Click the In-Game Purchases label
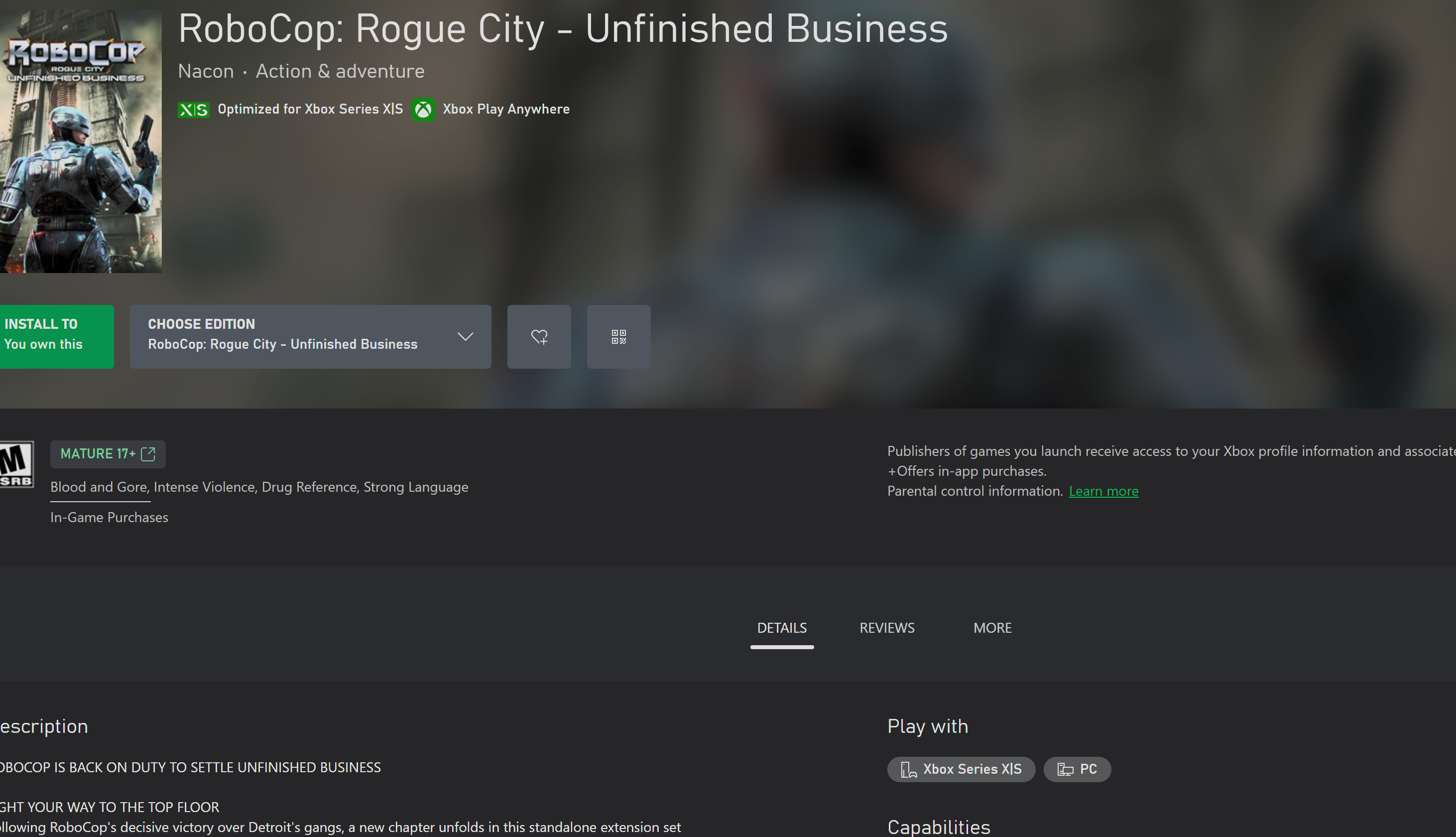1456x837 pixels. [x=109, y=517]
